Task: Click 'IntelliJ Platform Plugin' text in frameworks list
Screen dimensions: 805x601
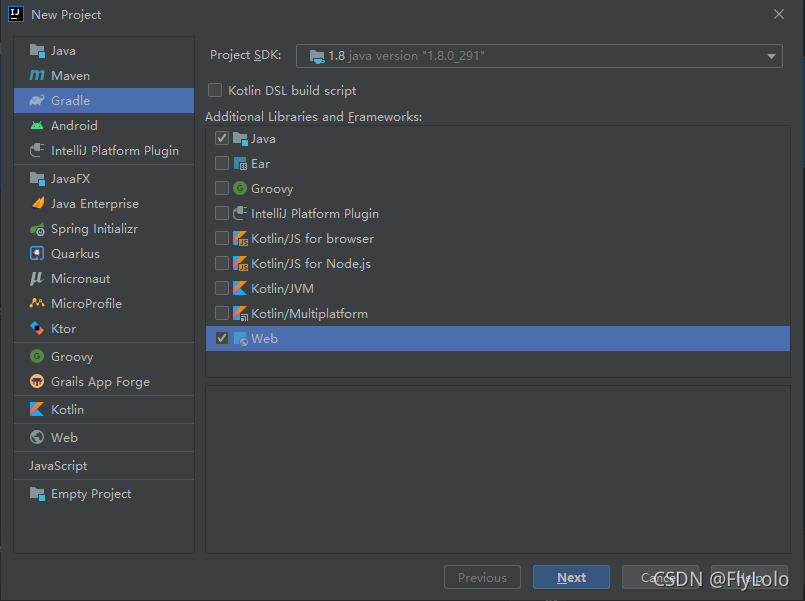Action: pyautogui.click(x=315, y=214)
